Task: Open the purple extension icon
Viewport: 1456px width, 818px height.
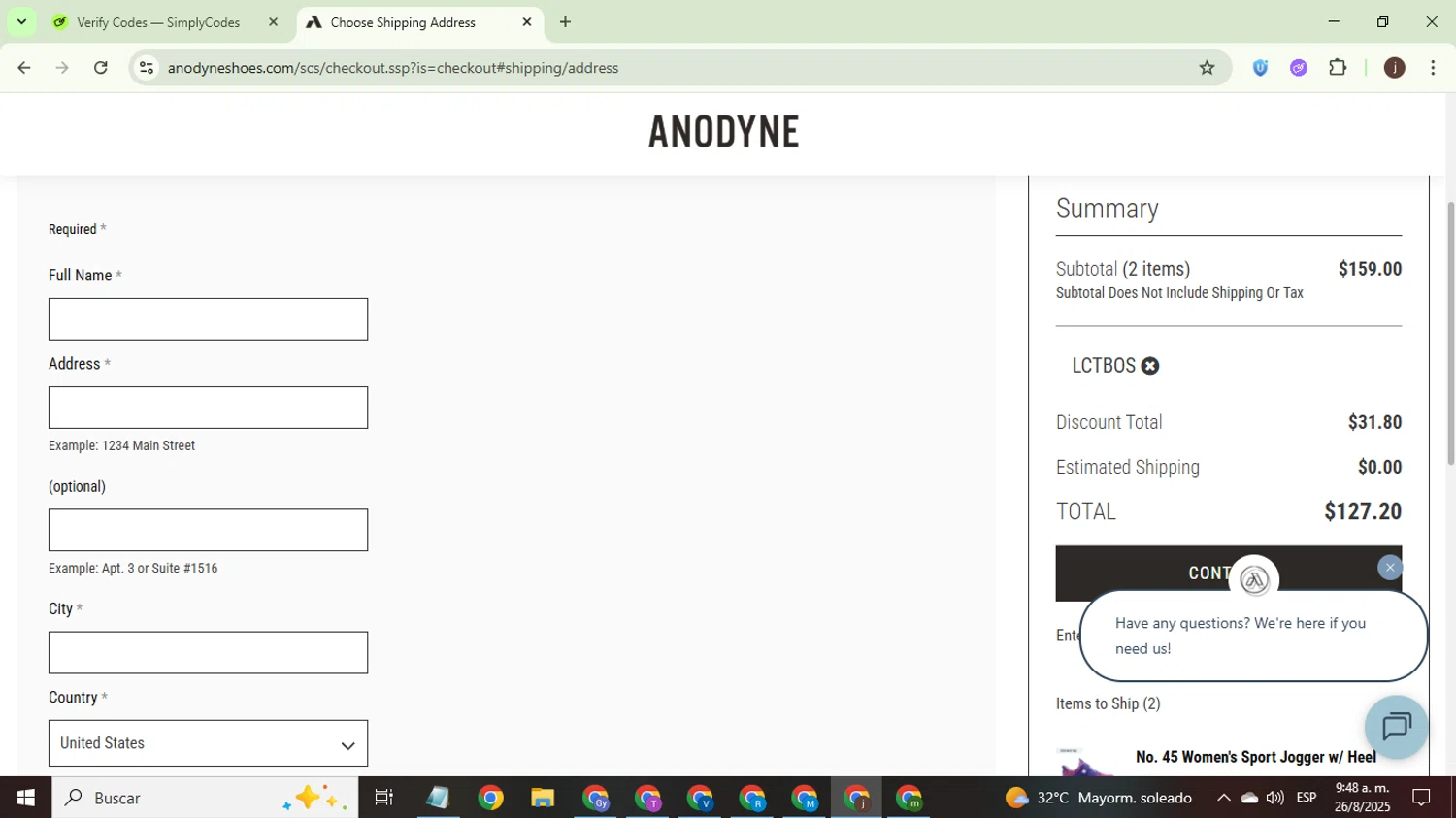Action: (x=1299, y=68)
